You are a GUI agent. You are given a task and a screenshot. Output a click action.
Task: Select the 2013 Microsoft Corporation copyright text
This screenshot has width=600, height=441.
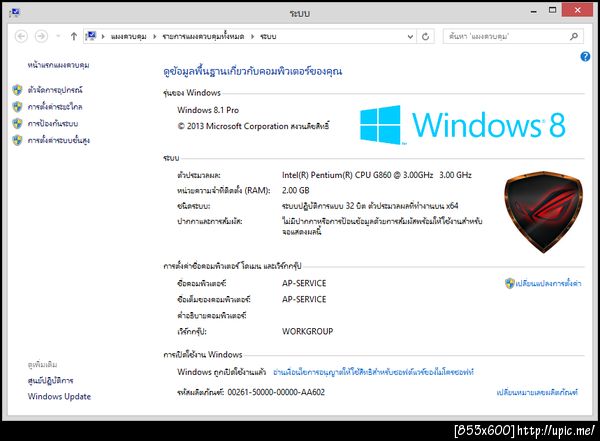[253, 126]
